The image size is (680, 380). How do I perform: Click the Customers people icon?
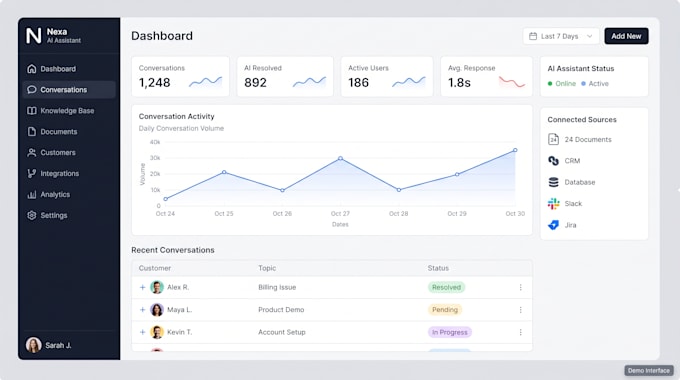32,153
